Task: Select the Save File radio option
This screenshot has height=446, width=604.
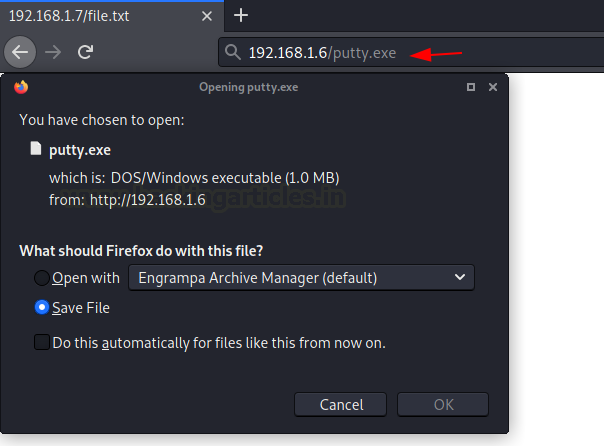Action: 42,307
